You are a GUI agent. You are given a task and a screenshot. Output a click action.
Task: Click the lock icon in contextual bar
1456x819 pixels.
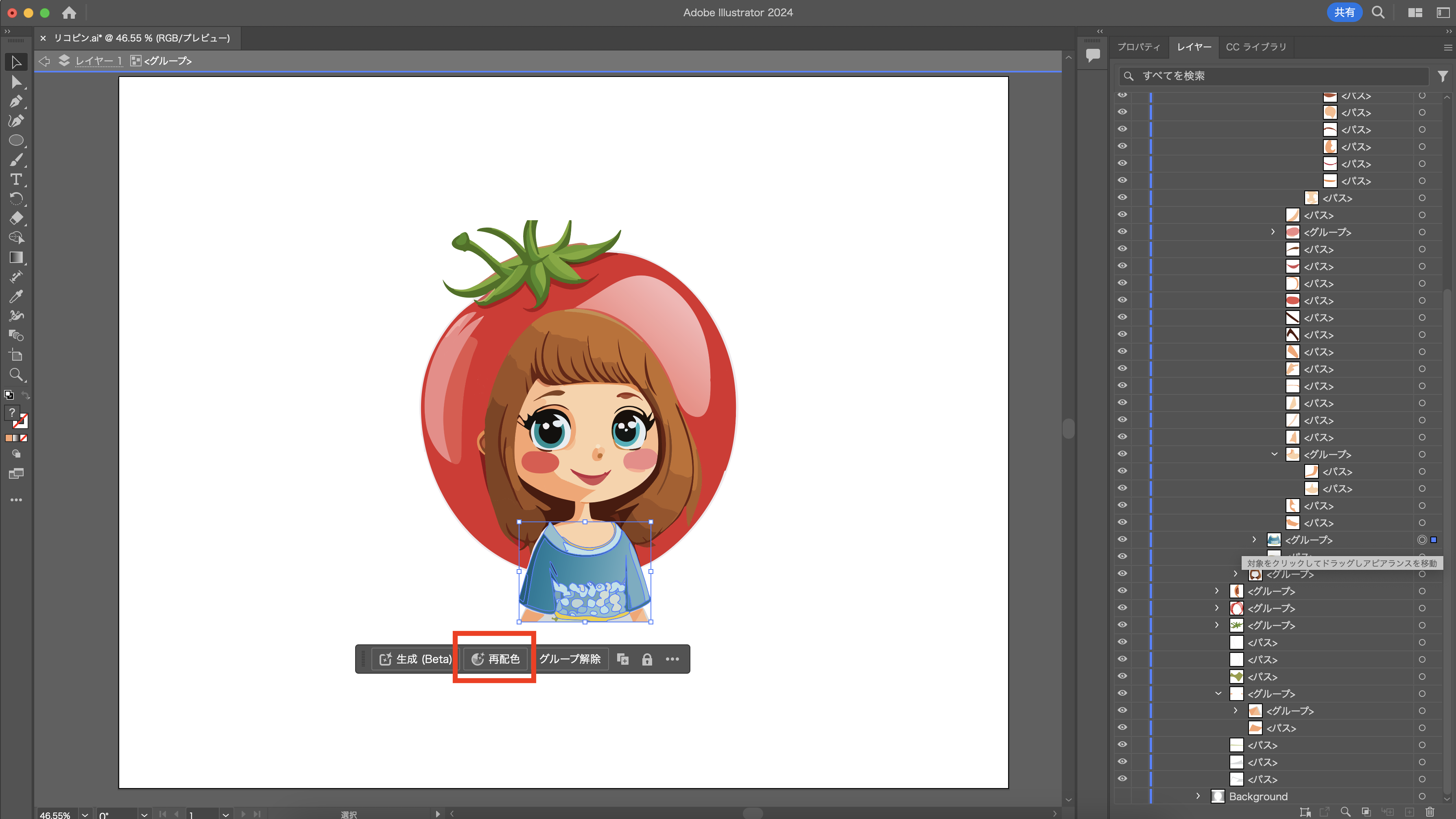(x=647, y=659)
